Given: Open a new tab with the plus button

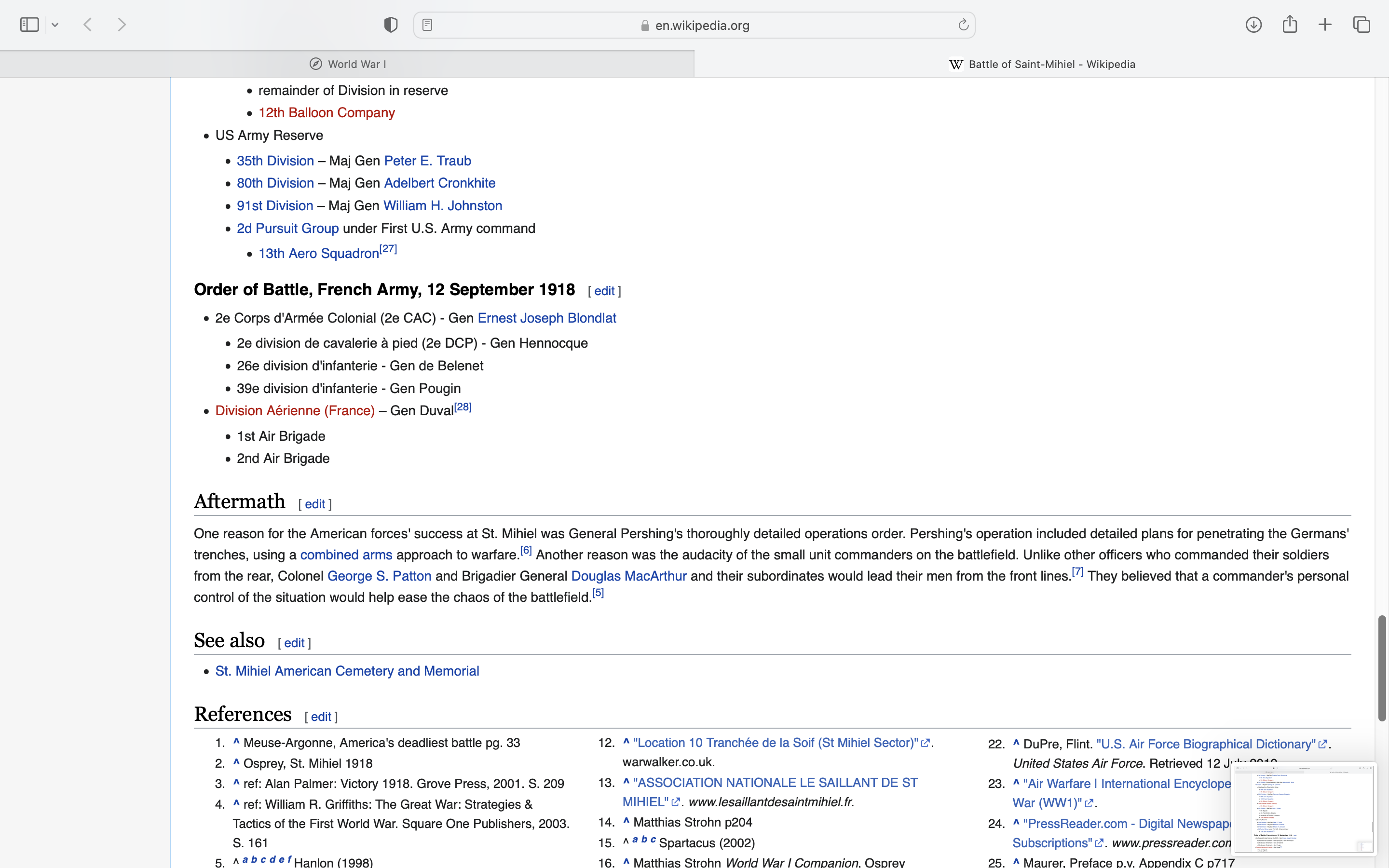Looking at the screenshot, I should (1325, 25).
